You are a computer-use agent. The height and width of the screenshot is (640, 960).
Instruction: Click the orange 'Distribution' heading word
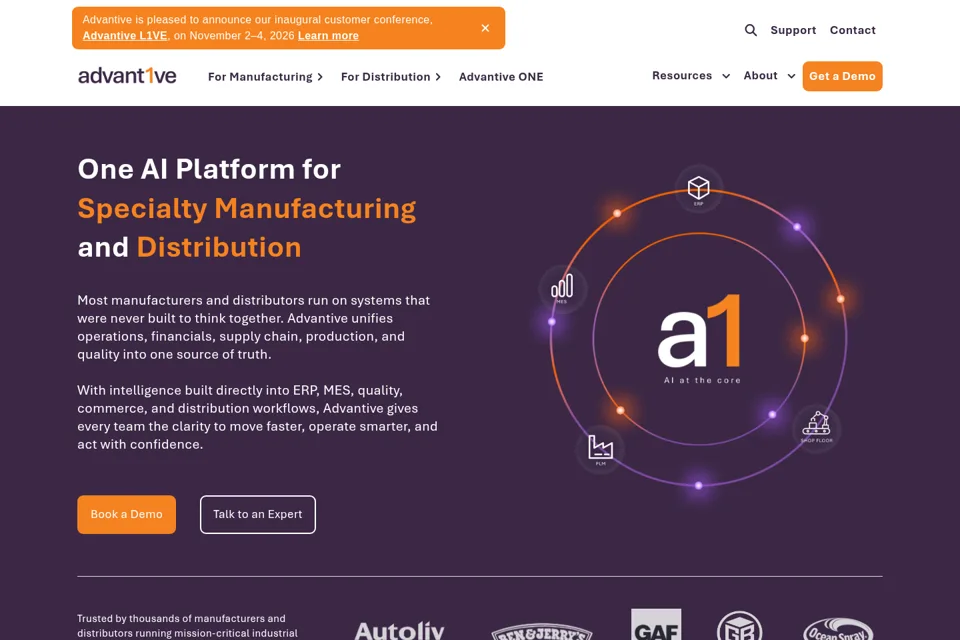[219, 247]
